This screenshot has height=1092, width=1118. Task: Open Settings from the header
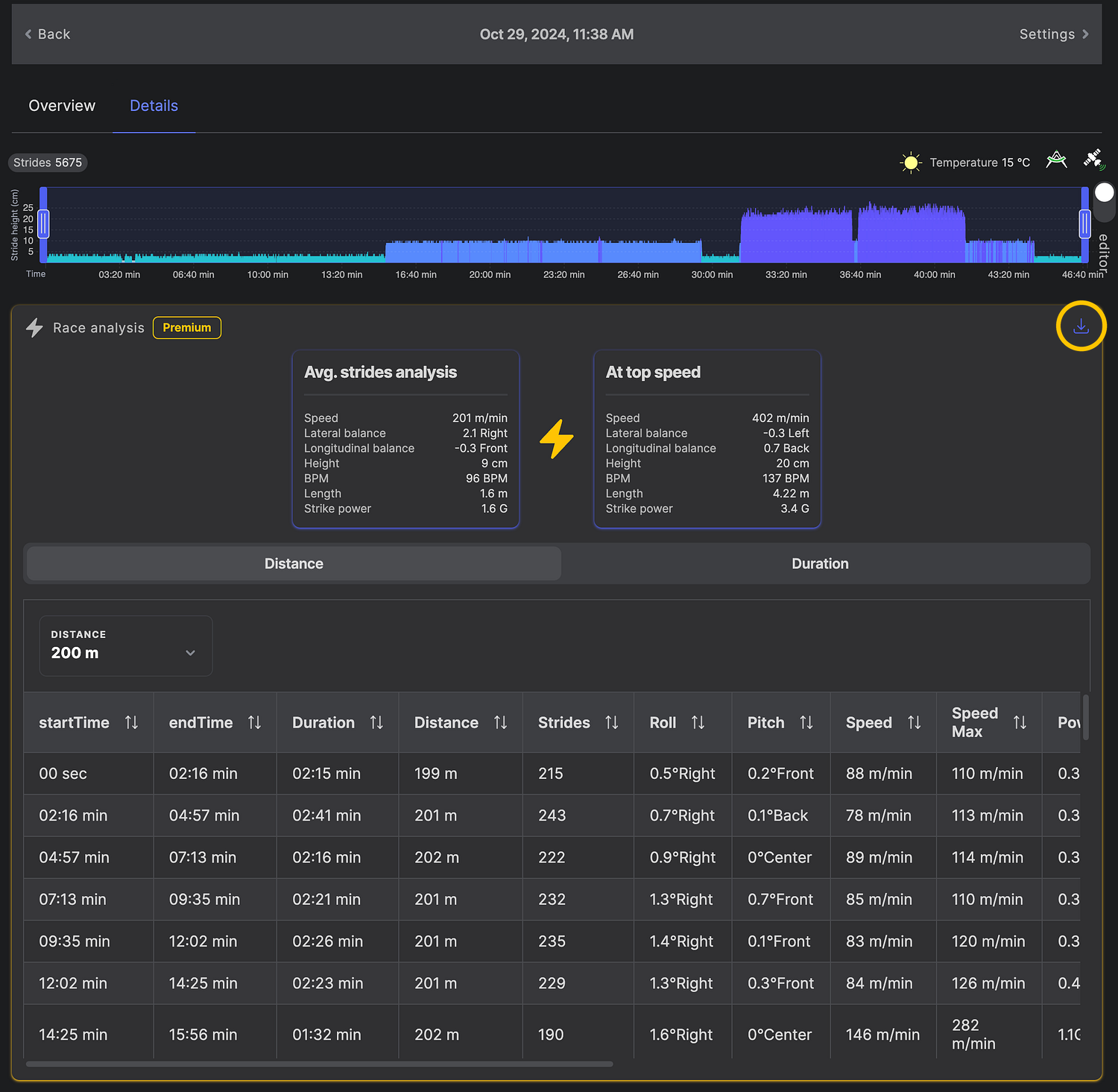pos(1054,34)
